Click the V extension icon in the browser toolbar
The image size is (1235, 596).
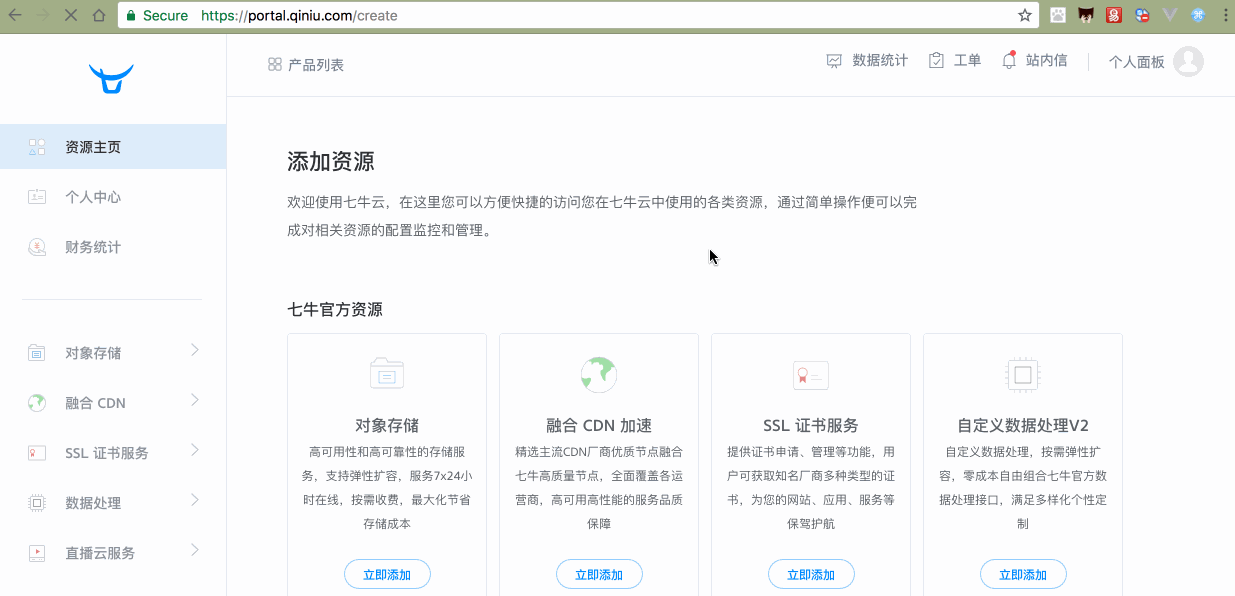pos(1169,15)
